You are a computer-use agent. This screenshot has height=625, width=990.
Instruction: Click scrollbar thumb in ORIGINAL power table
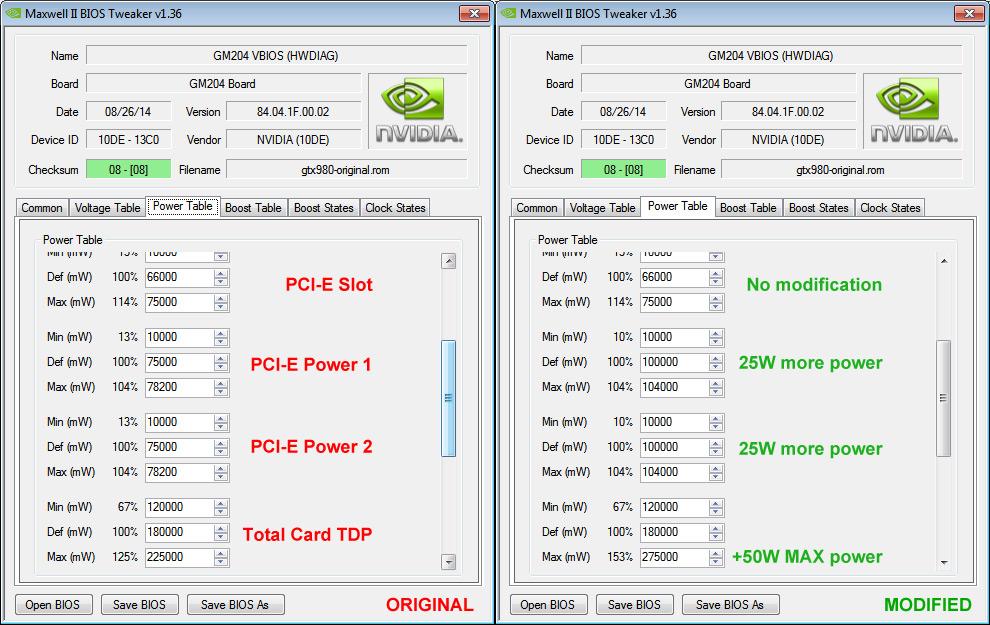pos(449,398)
